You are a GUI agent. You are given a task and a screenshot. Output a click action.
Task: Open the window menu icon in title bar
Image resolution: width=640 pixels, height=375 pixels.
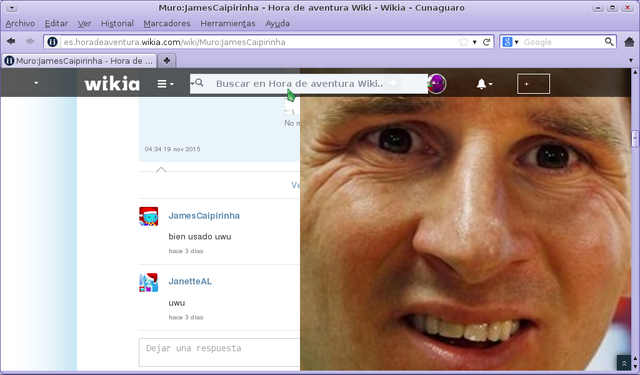click(x=11, y=8)
